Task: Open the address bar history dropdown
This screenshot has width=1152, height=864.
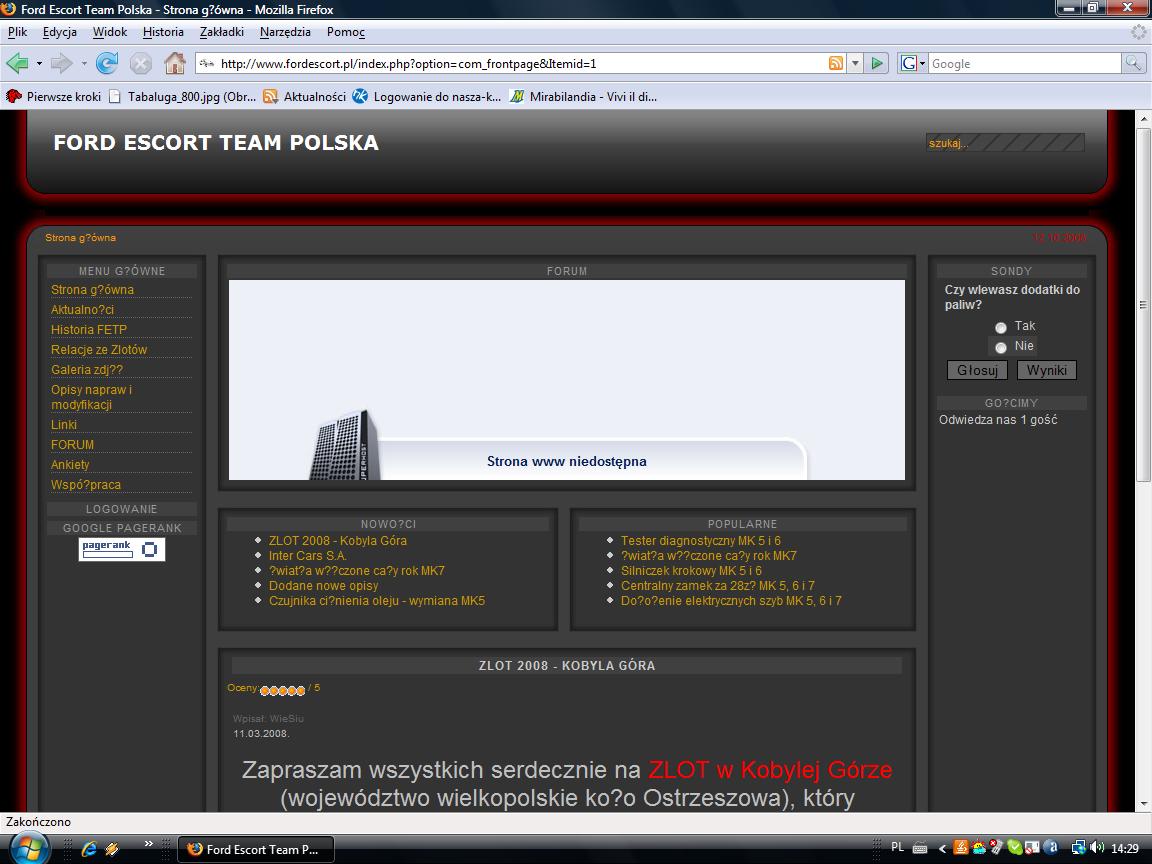Action: (x=855, y=63)
